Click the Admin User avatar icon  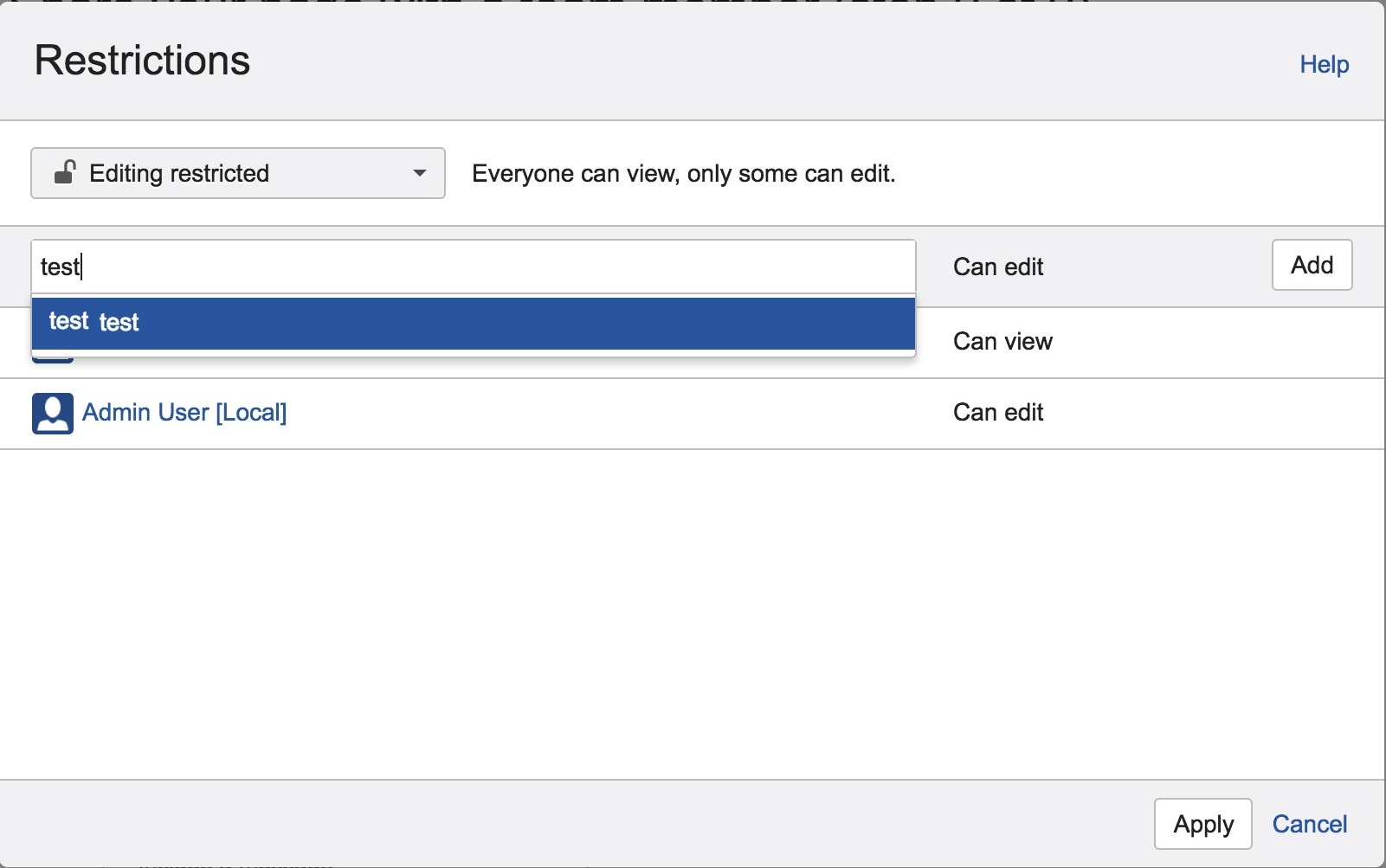[x=53, y=413]
